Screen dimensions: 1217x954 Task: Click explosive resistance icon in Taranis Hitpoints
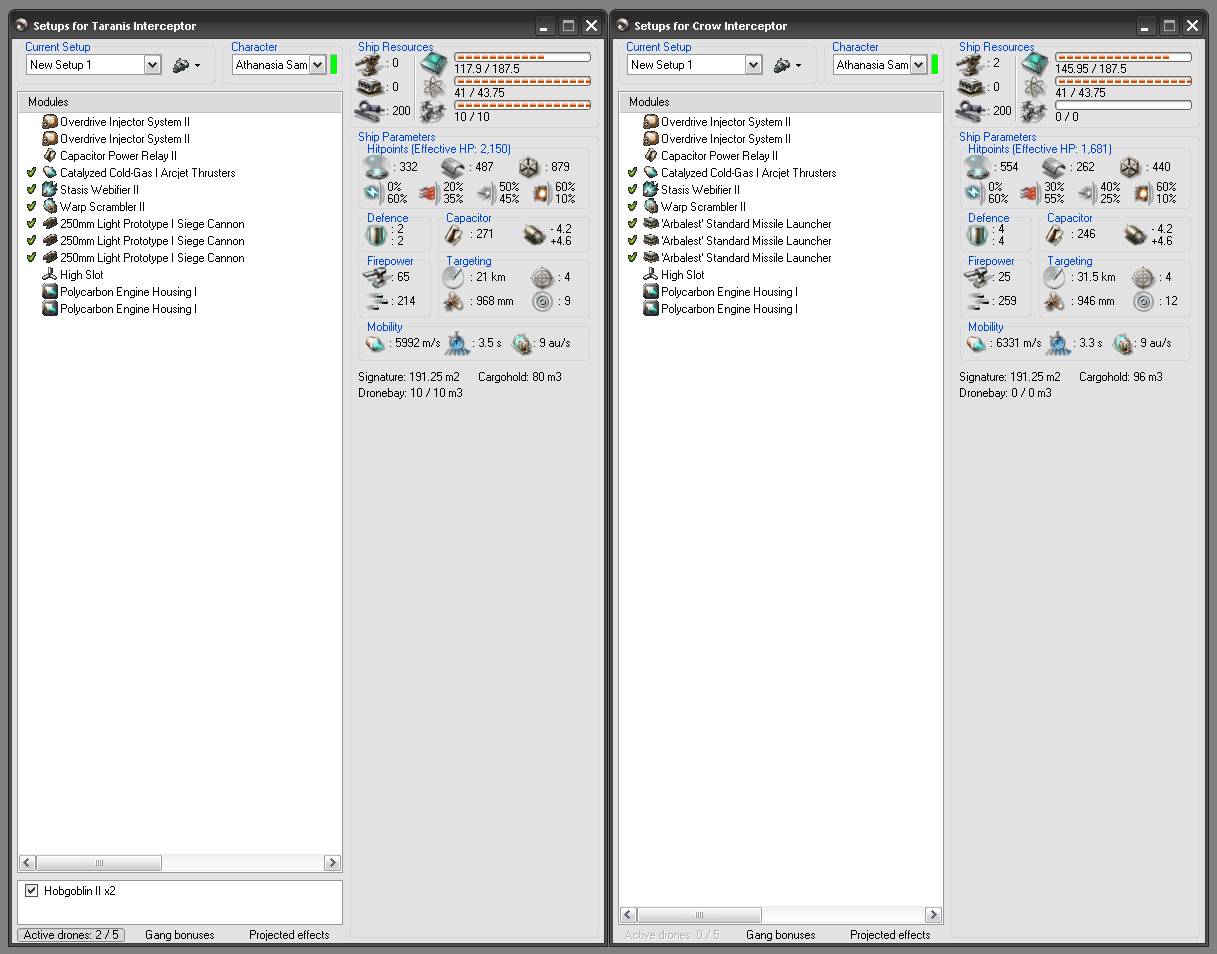(x=542, y=193)
